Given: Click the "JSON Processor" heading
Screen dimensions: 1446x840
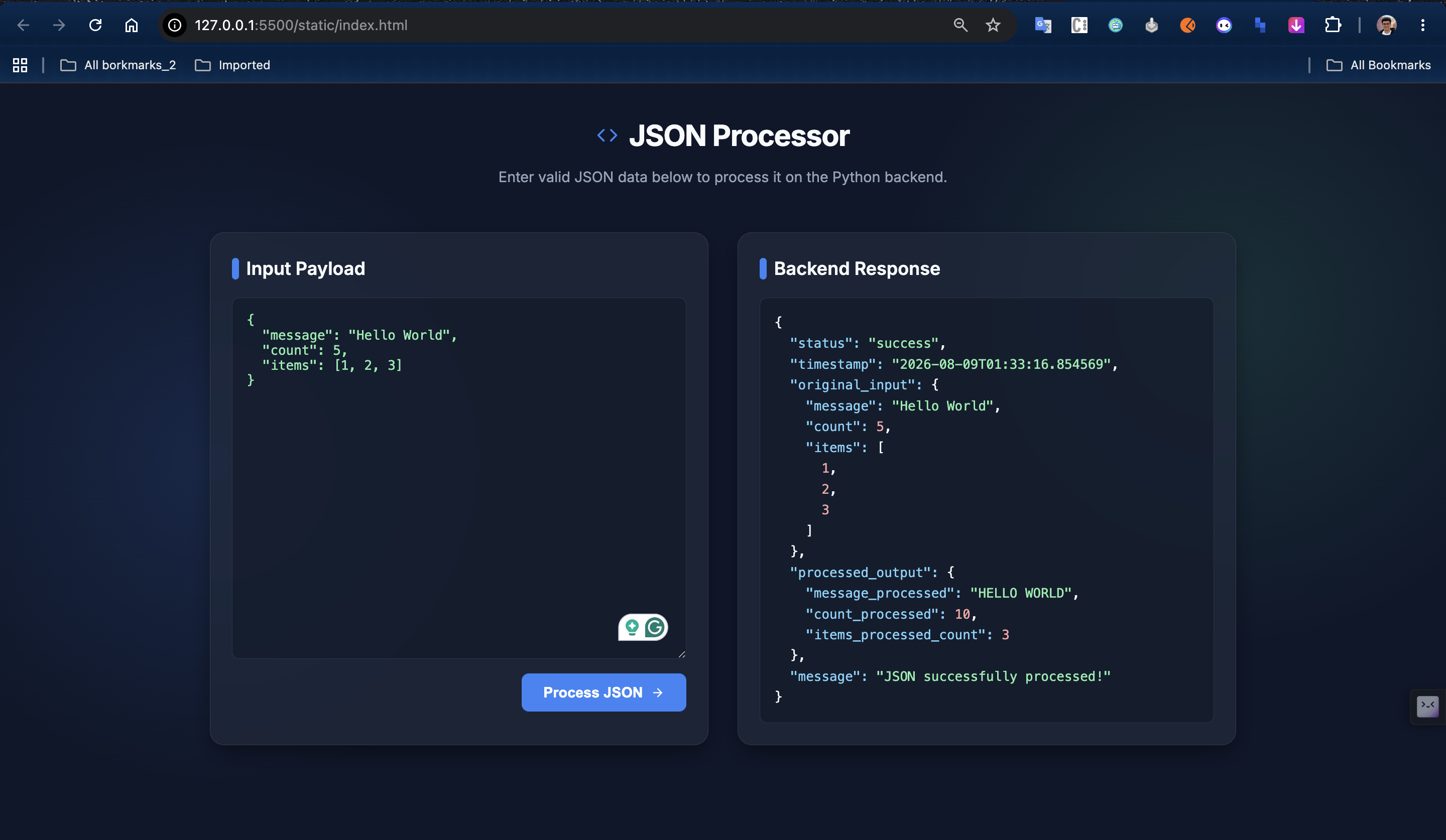Looking at the screenshot, I should pyautogui.click(x=739, y=136).
